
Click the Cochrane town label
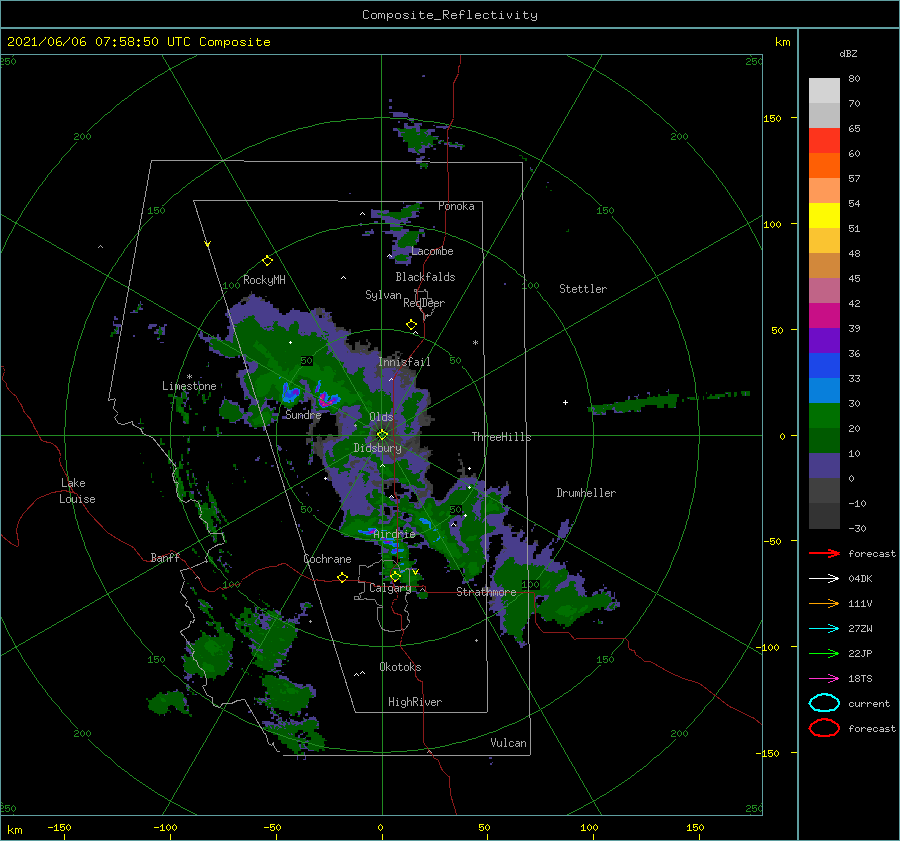327,559
